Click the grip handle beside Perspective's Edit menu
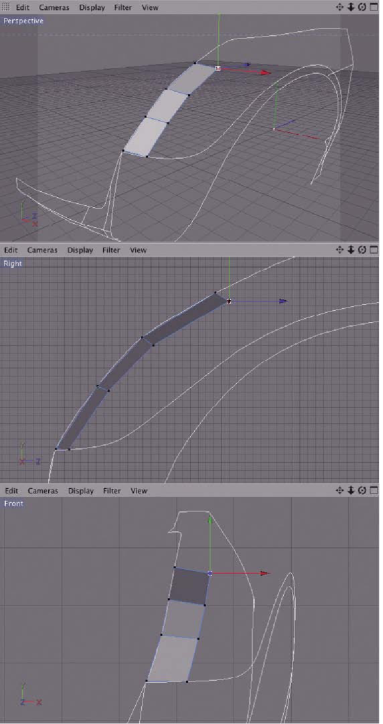The image size is (383, 724). pos(6,7)
